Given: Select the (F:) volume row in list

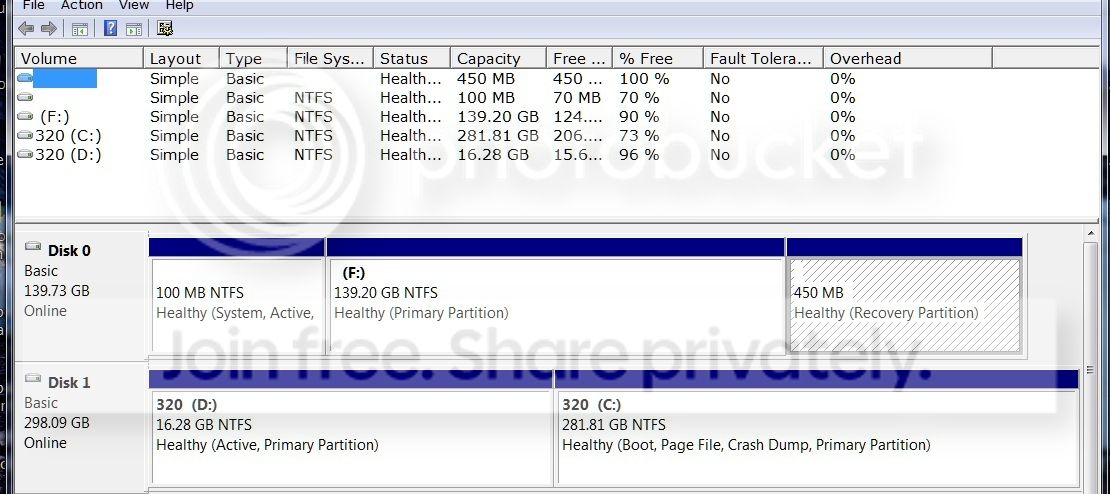Looking at the screenshot, I should click(556, 117).
